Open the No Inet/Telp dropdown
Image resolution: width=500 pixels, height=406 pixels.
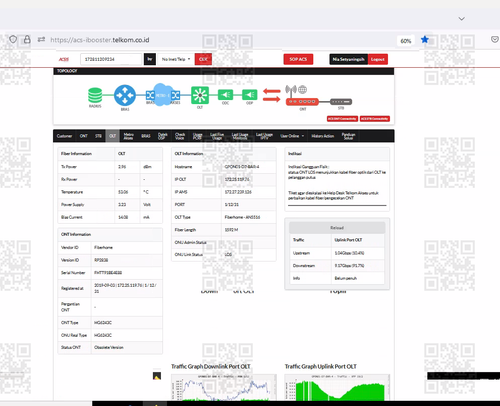[176, 59]
